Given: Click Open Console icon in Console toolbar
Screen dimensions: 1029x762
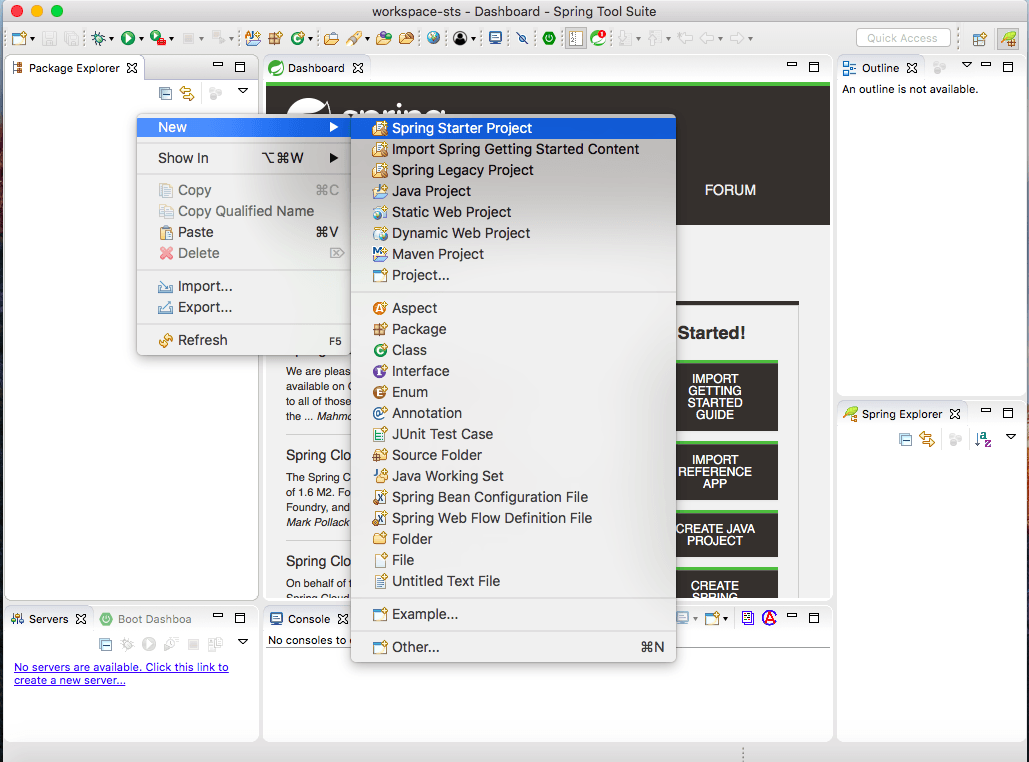Looking at the screenshot, I should click(x=712, y=618).
